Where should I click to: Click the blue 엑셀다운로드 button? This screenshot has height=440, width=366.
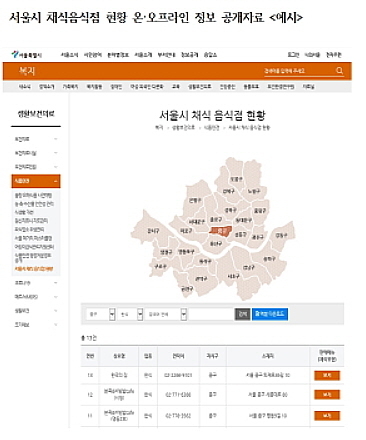pyautogui.click(x=270, y=314)
